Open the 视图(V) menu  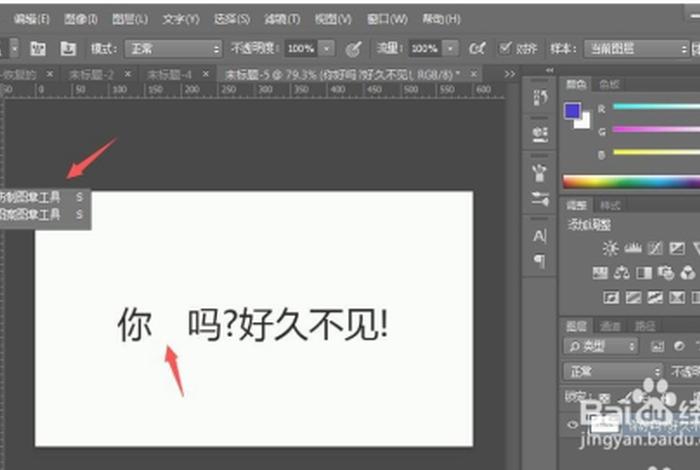[x=333, y=19]
